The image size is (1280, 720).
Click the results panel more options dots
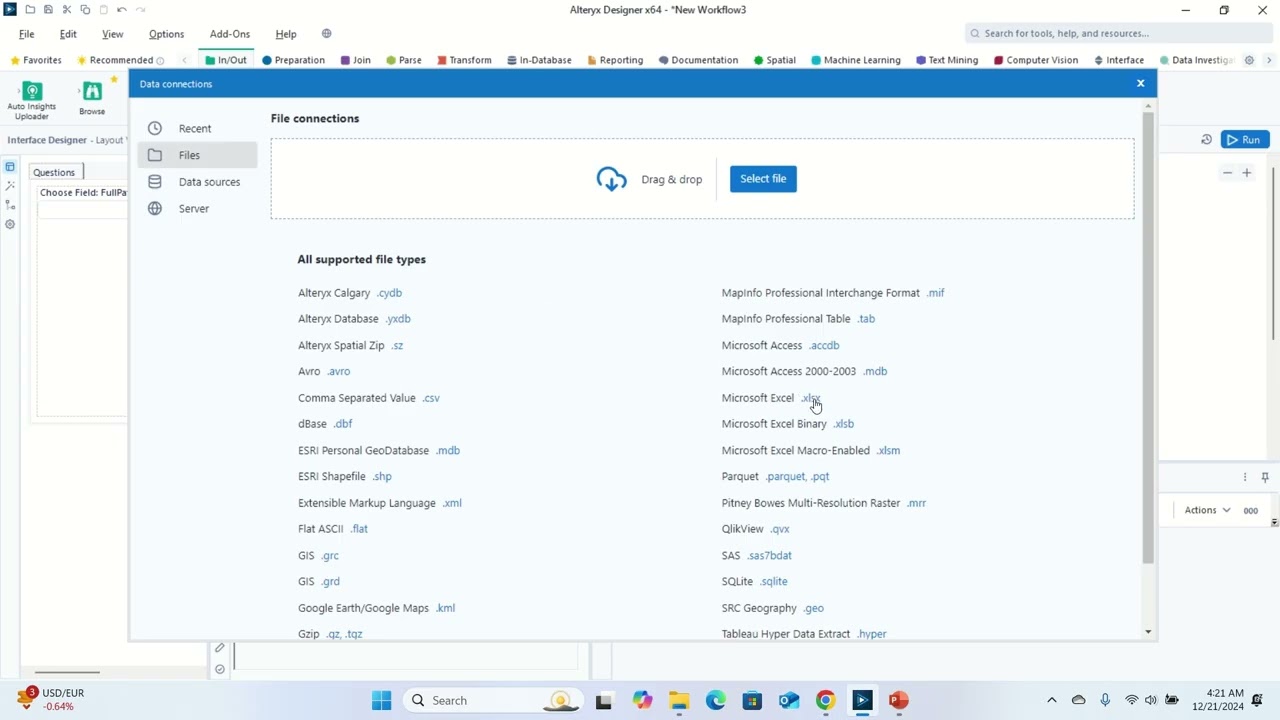point(1245,477)
